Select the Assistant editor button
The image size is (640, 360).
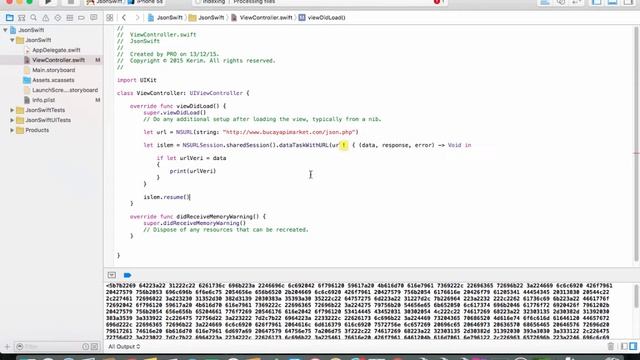pos(561,2)
